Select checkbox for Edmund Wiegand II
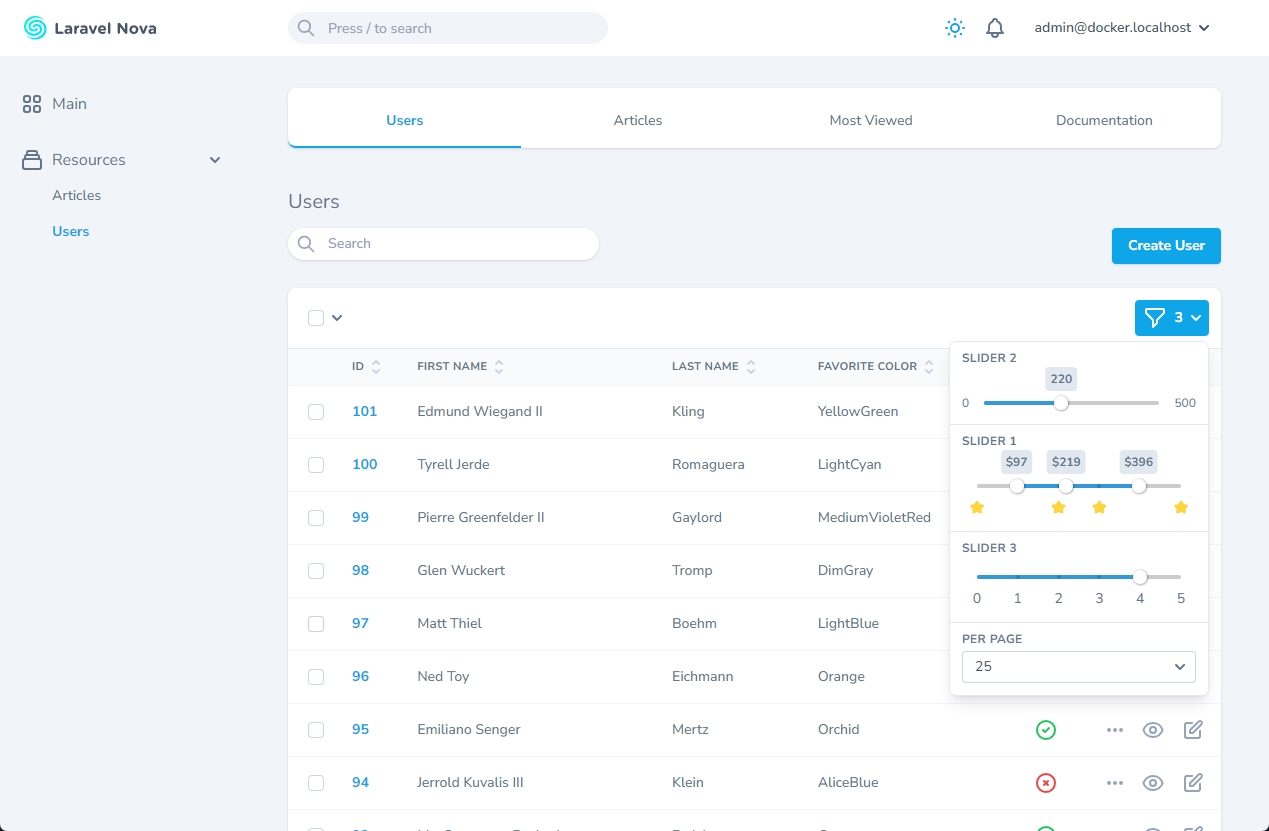Viewport: 1269px width, 831px height. tap(316, 412)
